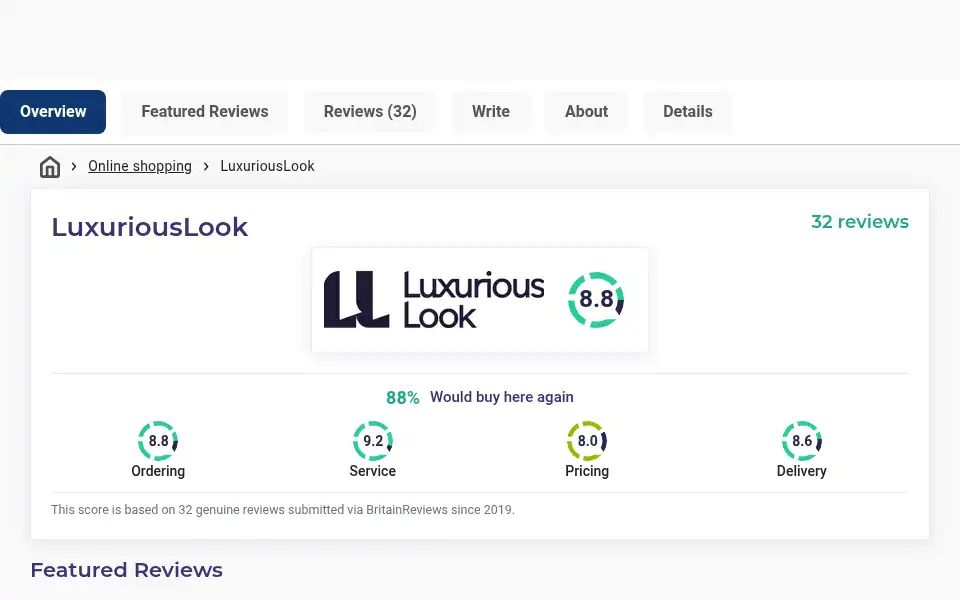Open the About tab
Viewport: 960px width, 600px height.
coord(586,111)
